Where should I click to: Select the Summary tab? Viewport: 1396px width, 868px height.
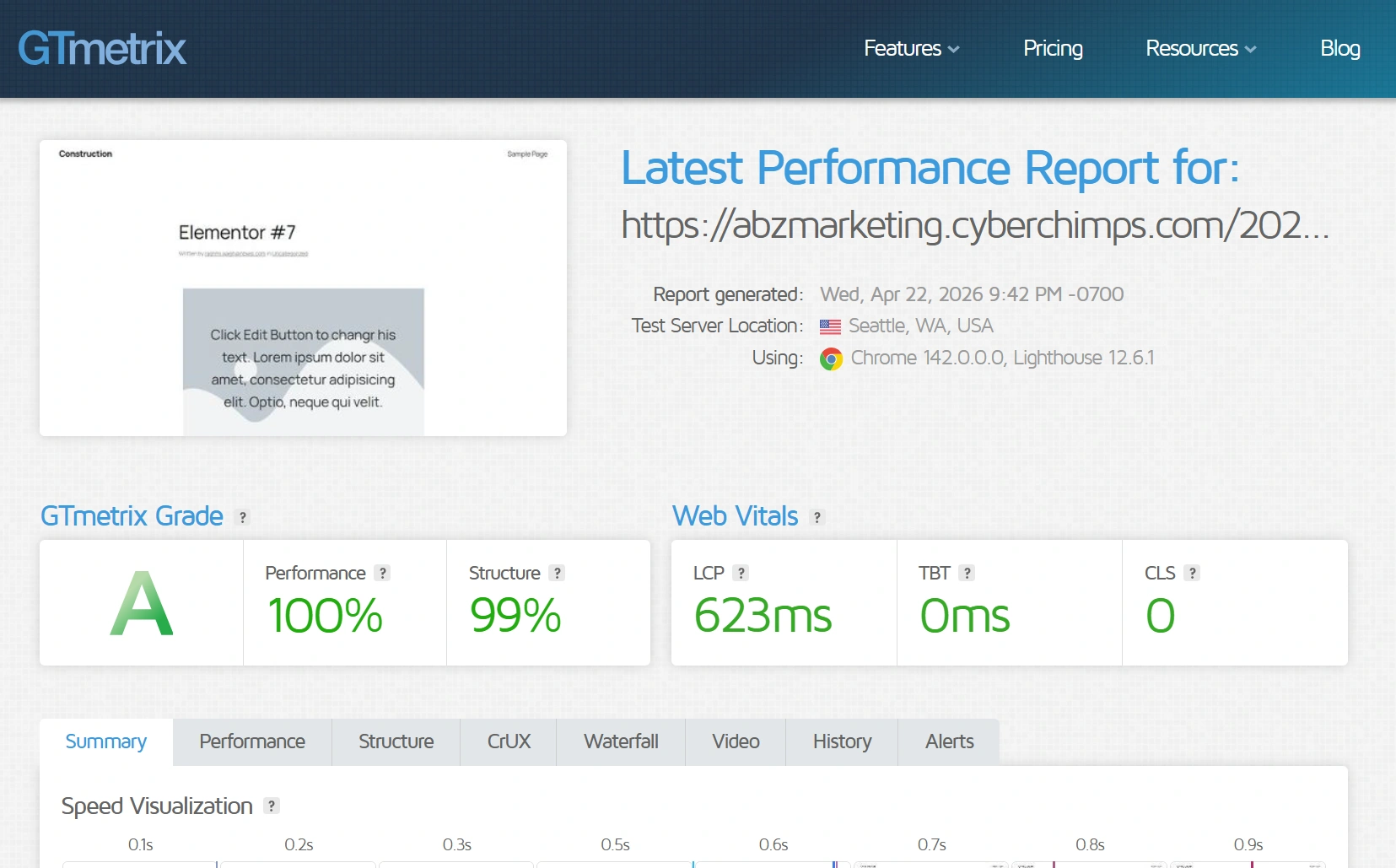pos(106,741)
